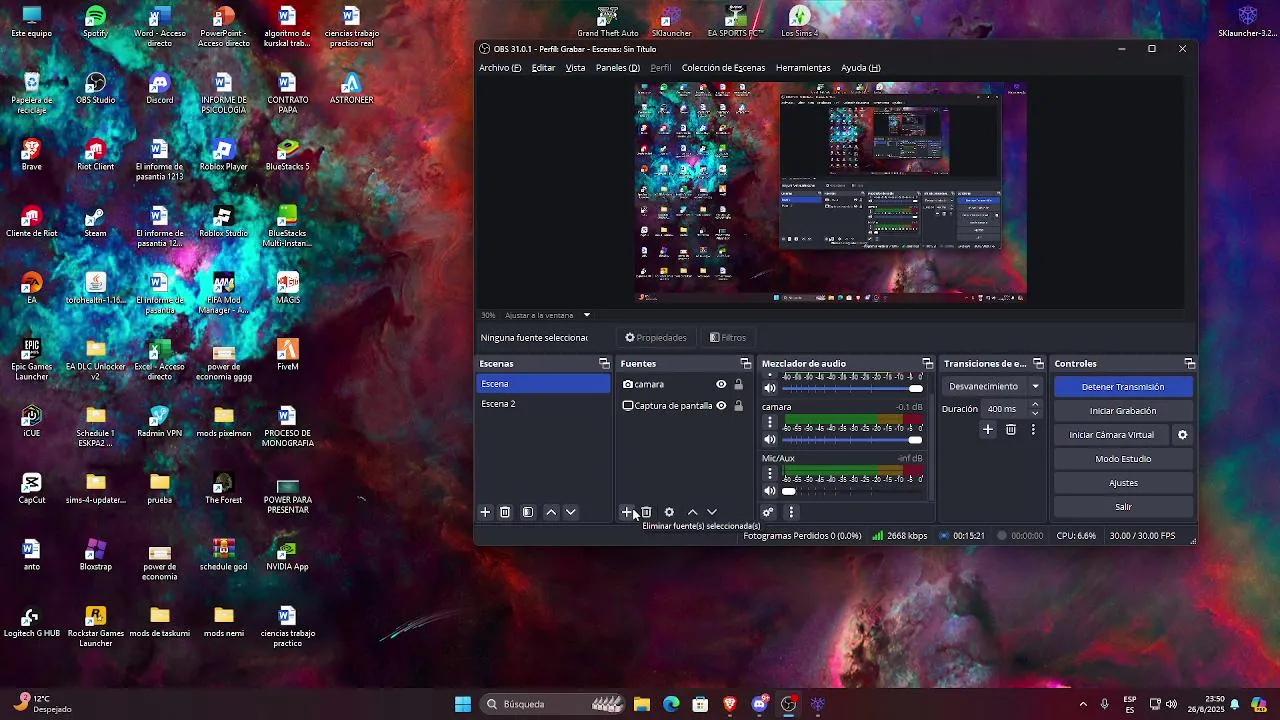Screen dimensions: 1280x720
Task: Move the selected source up in Fuentes
Action: (x=692, y=512)
